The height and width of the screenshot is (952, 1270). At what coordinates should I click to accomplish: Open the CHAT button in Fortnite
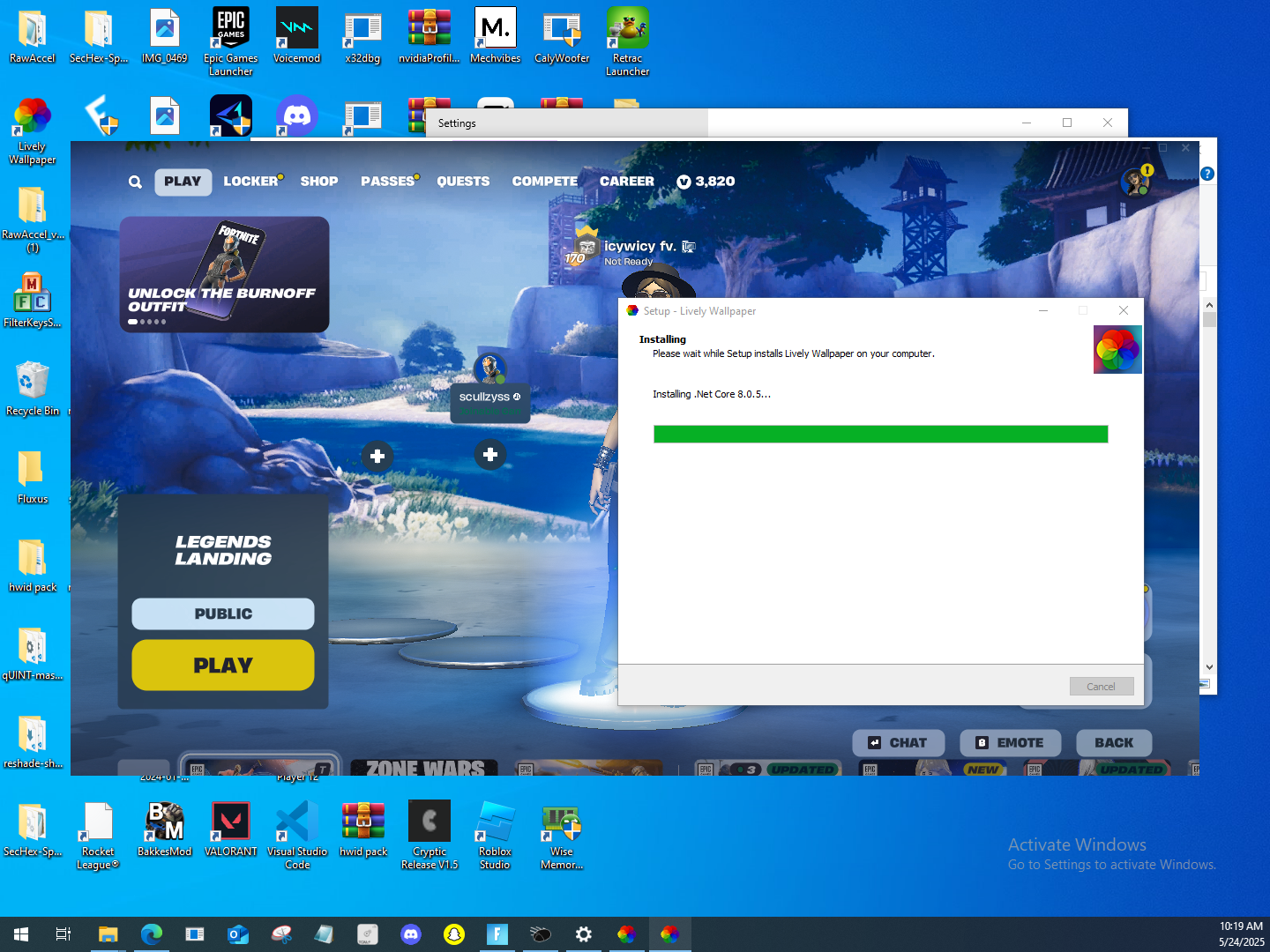[x=899, y=743]
